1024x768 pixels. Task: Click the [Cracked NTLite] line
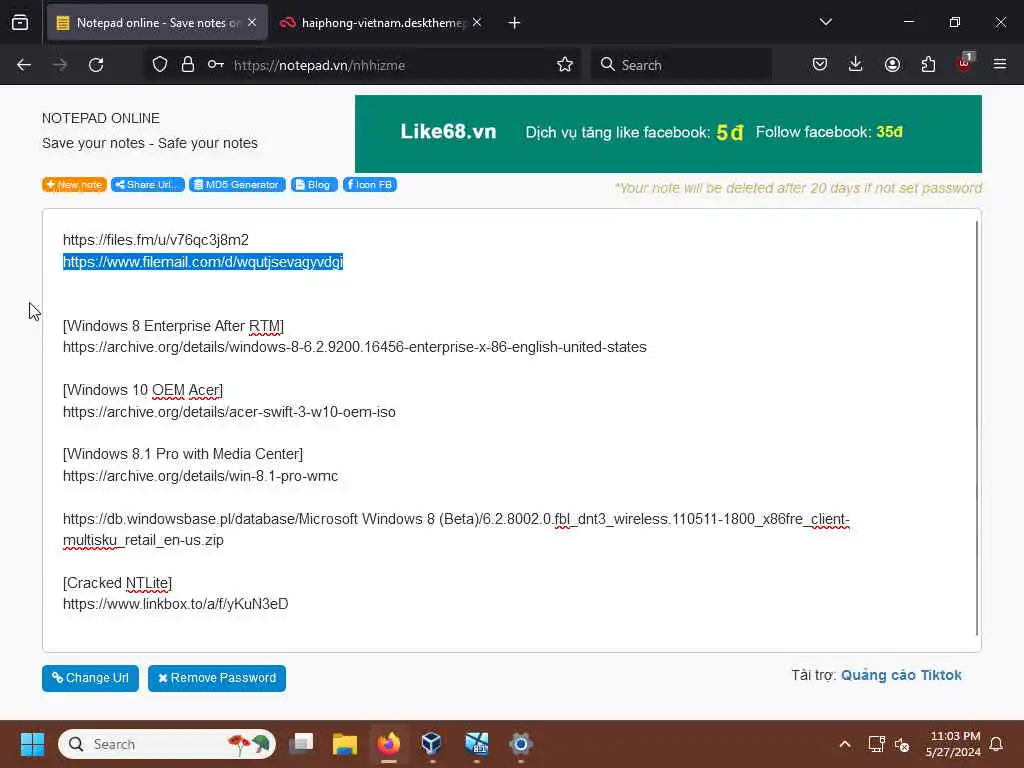118,583
